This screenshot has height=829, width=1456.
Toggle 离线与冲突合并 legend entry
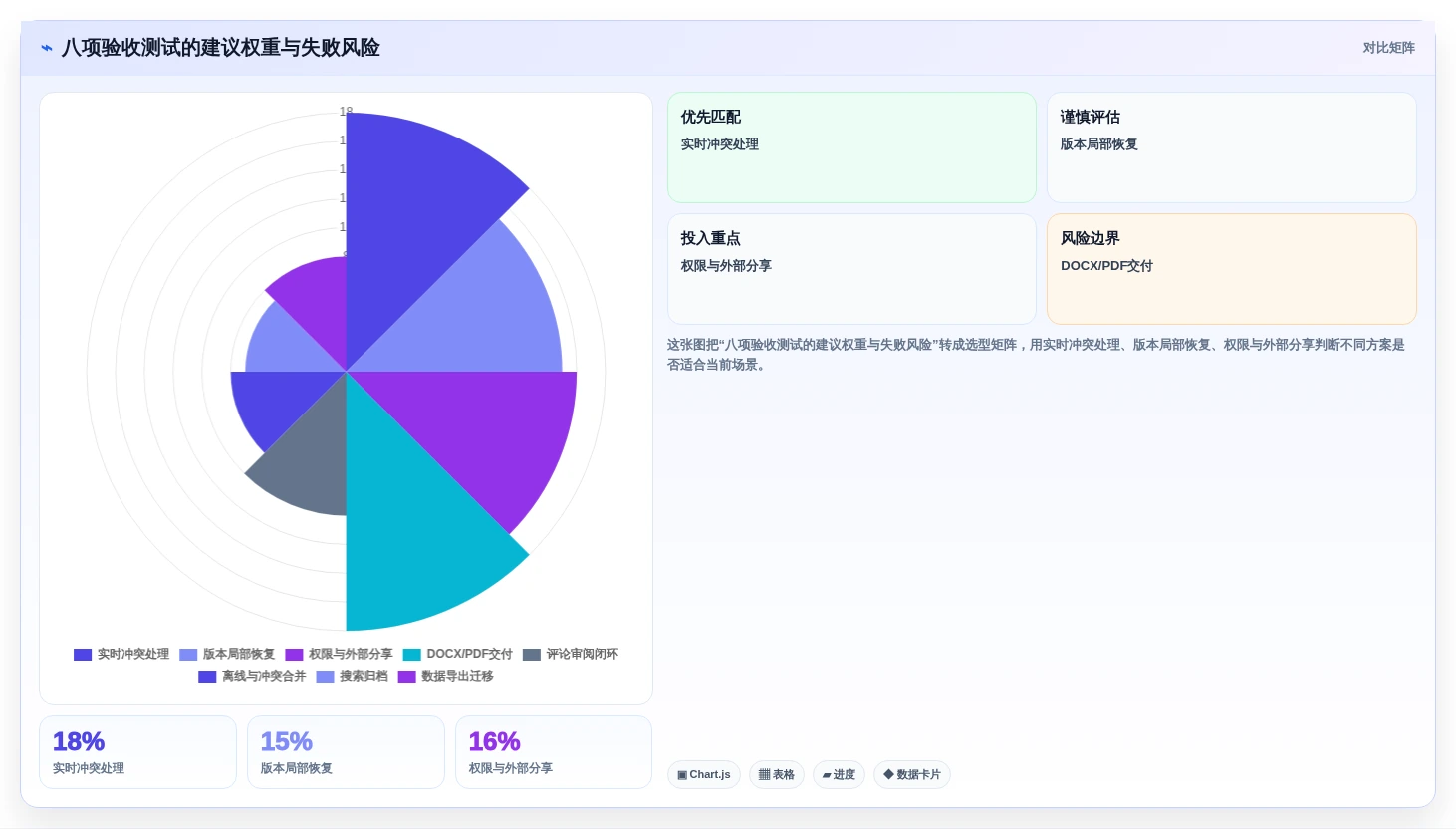point(252,677)
